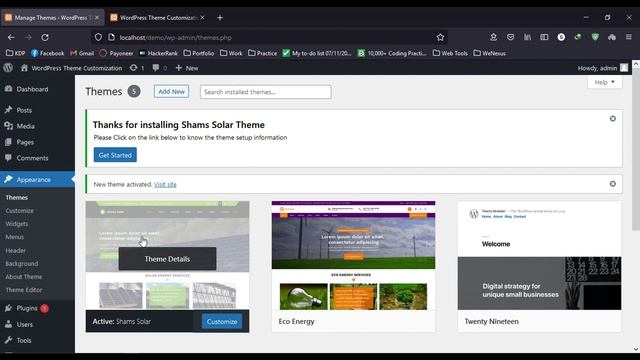Open Theme Editor under Appearance
Screen dimensions: 640x360
(24, 290)
